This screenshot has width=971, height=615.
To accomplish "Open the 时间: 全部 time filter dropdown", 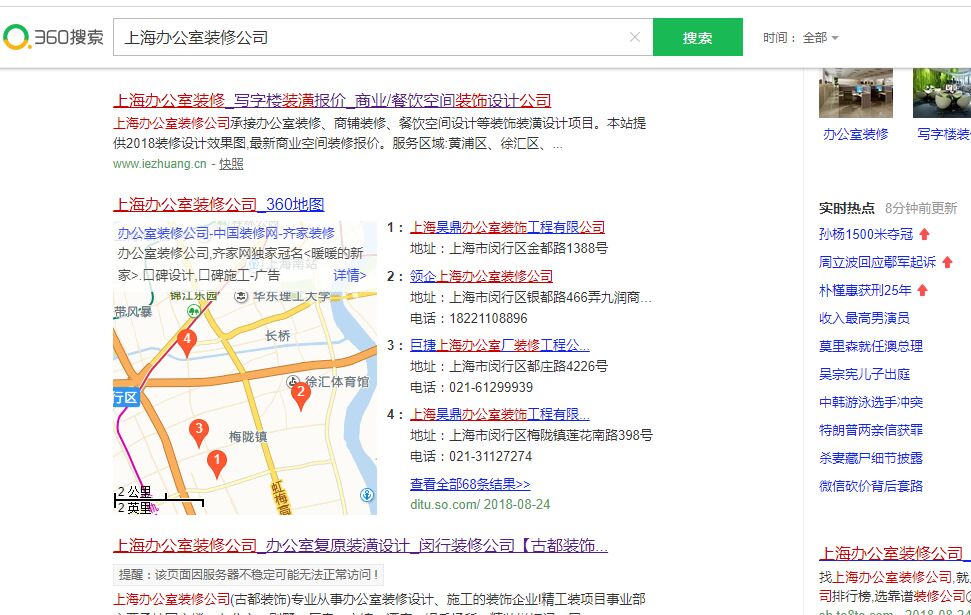I will pyautogui.click(x=801, y=38).
